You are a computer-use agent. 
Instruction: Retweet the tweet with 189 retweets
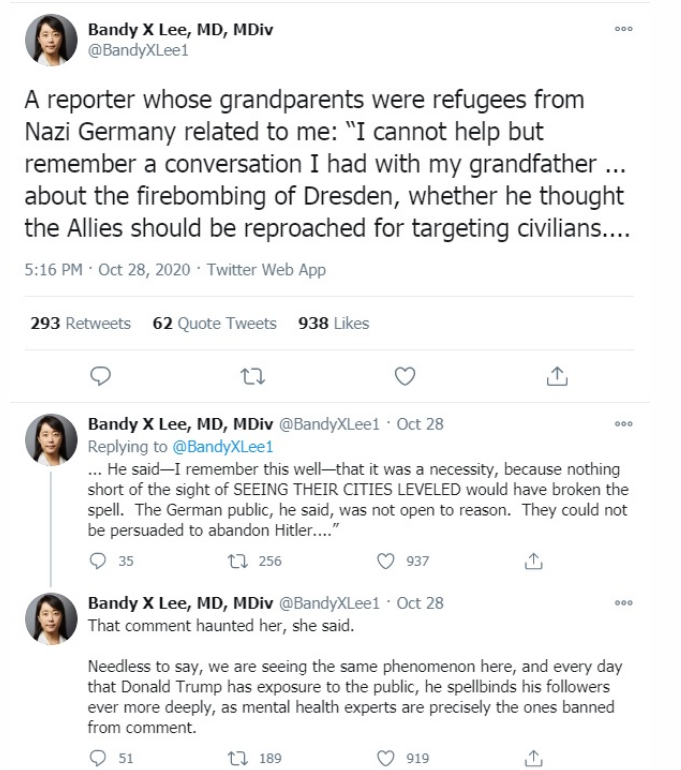(238, 758)
